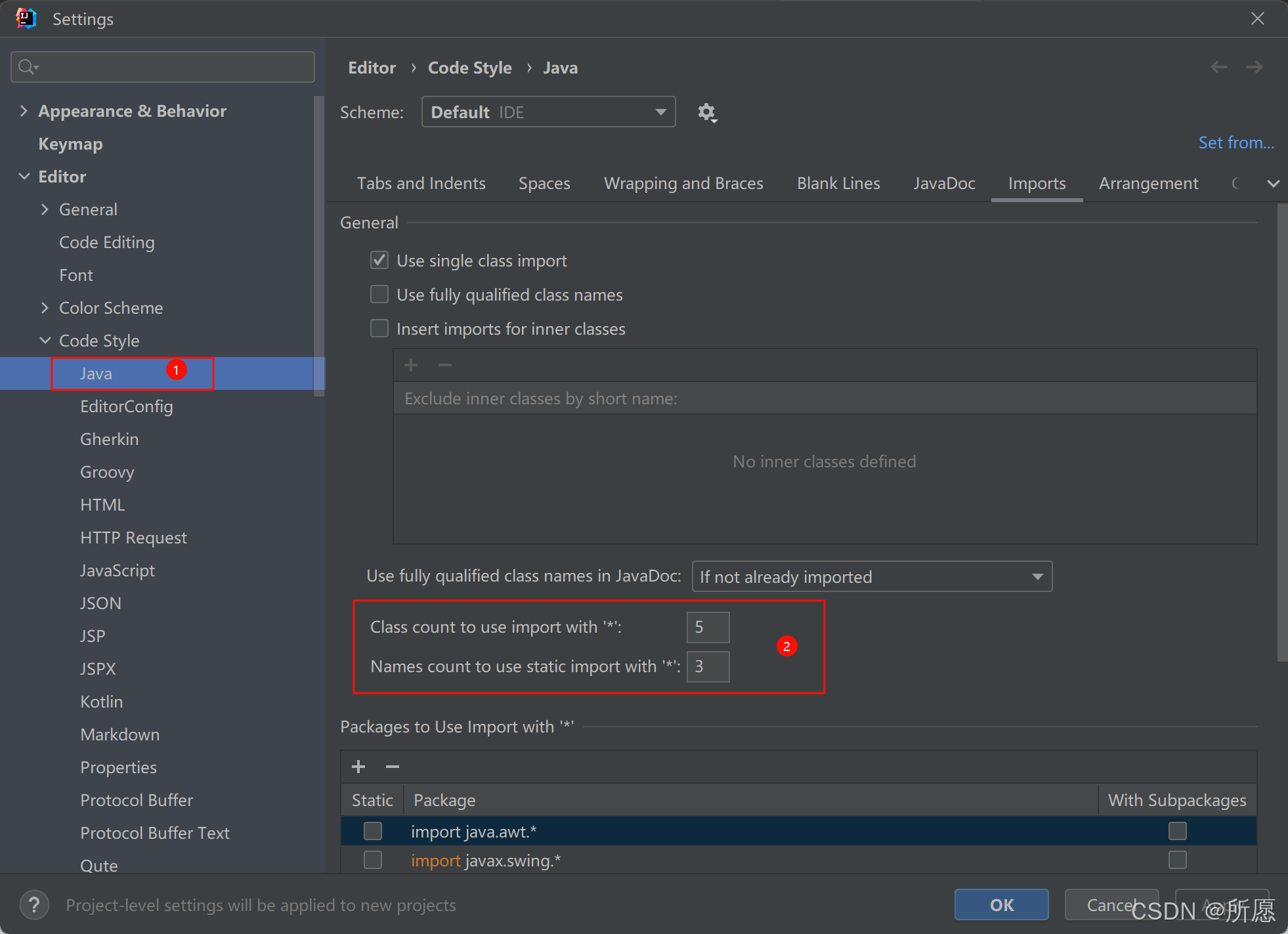Screen dimensions: 1288x934
Task: Click the IntelliJ IDEA logo icon
Action: [x=26, y=18]
